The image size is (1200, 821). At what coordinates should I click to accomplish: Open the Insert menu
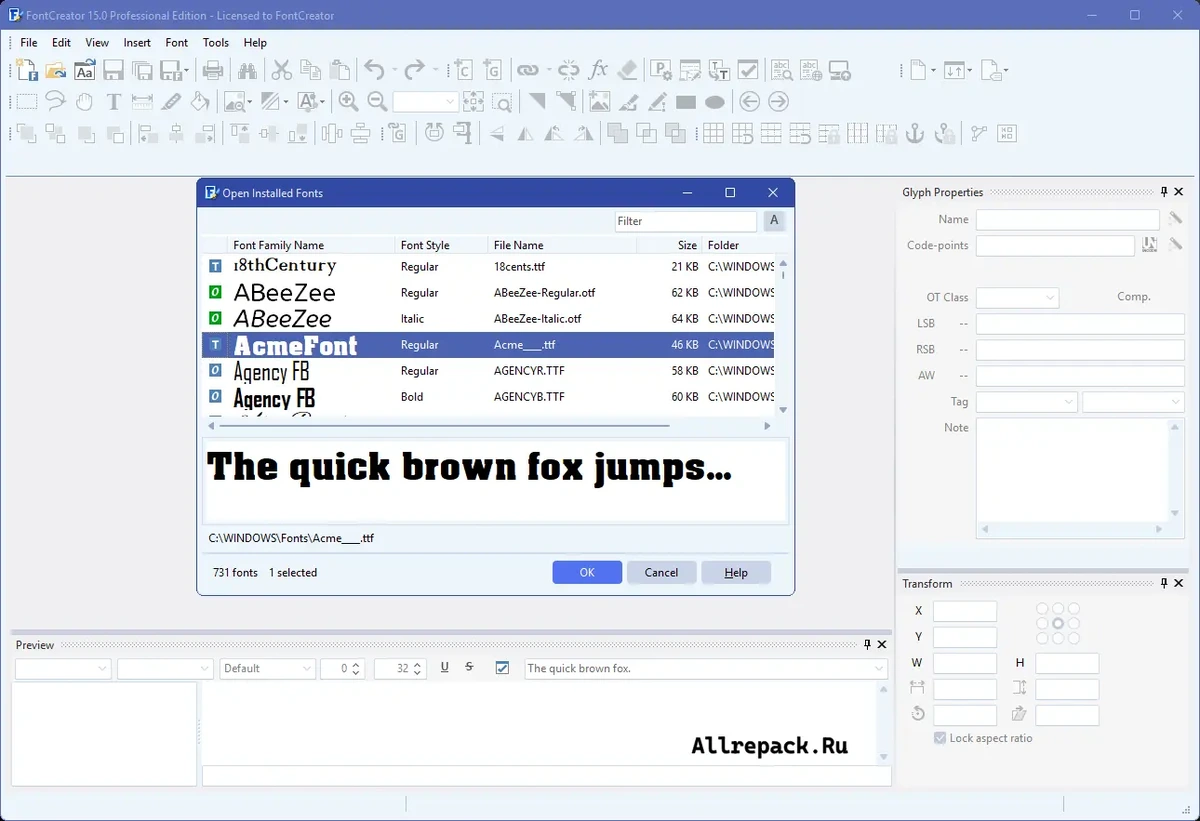tap(137, 43)
